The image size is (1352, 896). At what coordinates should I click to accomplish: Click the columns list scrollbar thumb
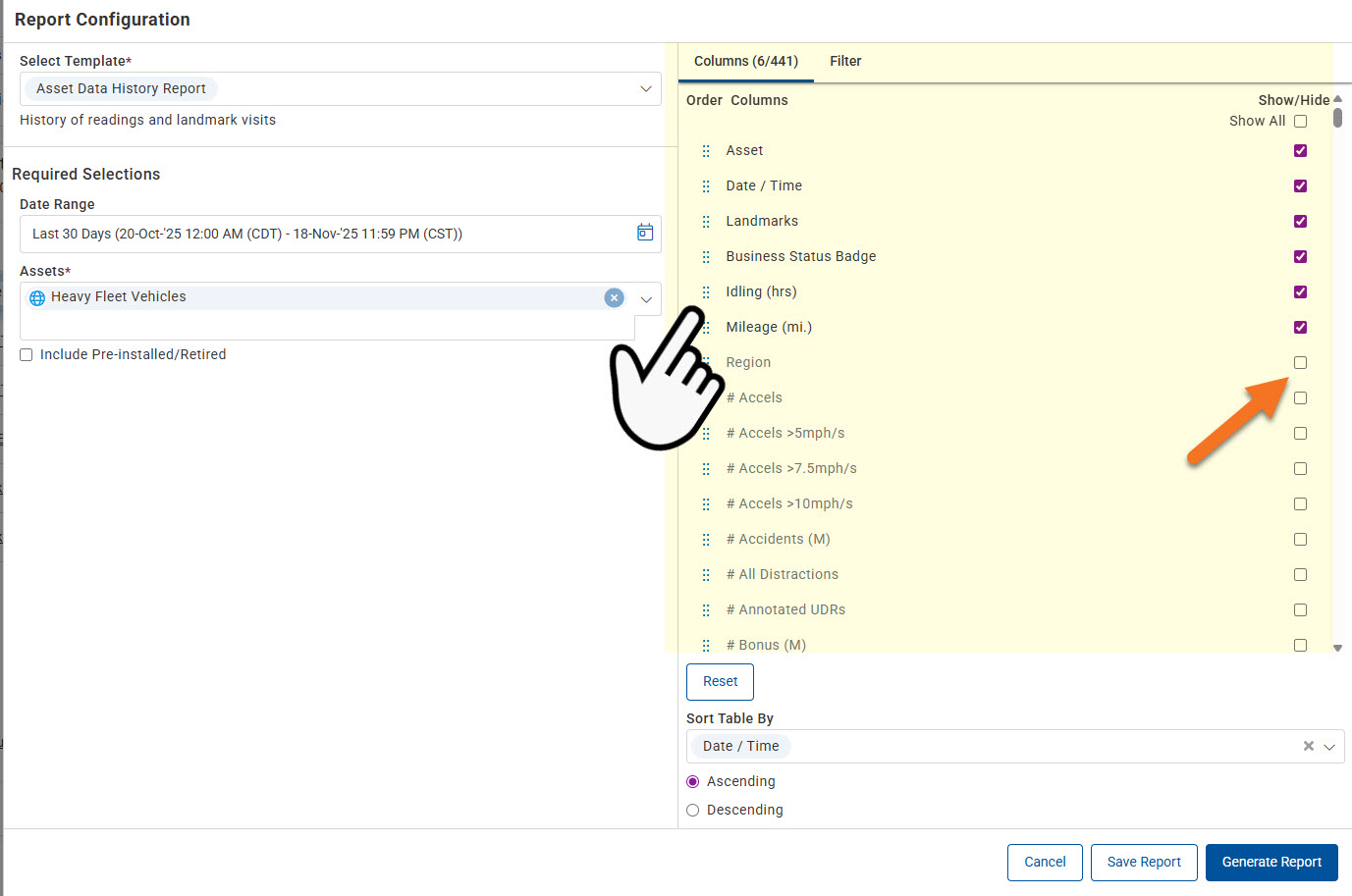point(1337,118)
